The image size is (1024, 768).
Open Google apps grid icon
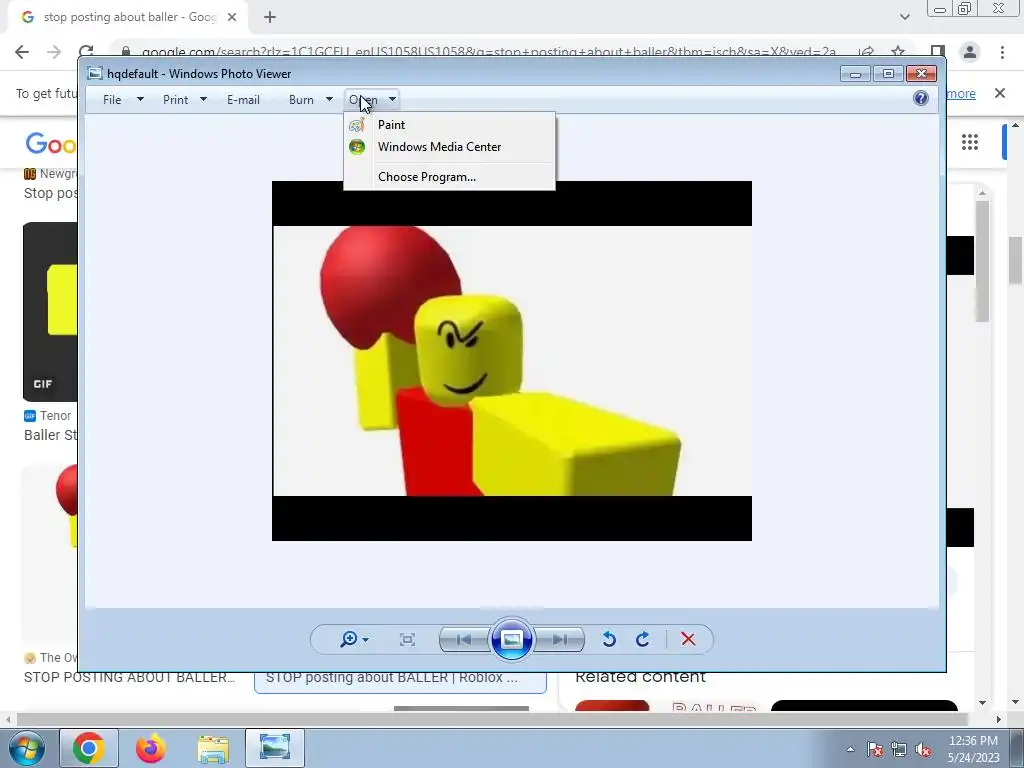click(970, 142)
